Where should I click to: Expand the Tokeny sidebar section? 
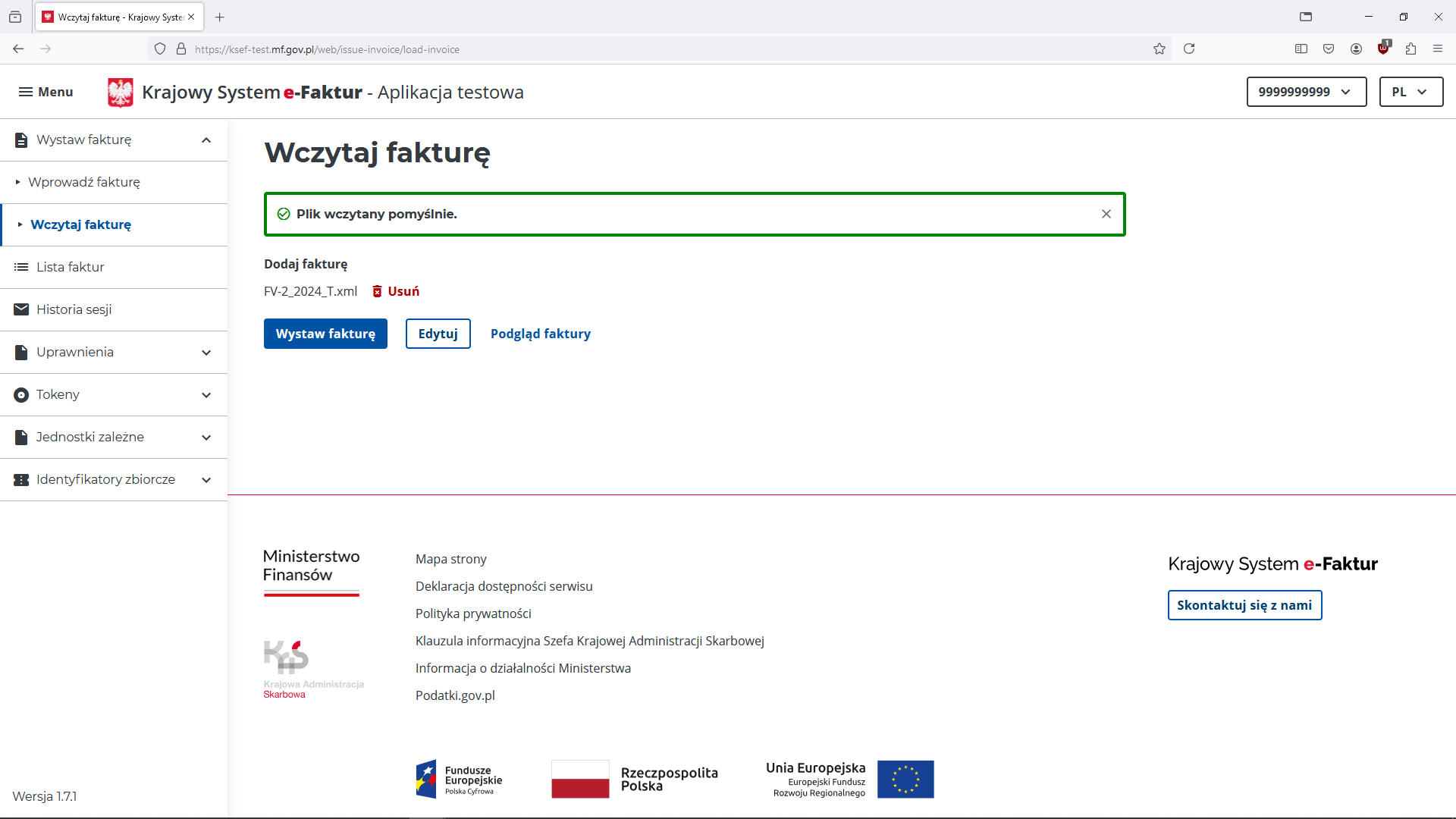point(206,395)
